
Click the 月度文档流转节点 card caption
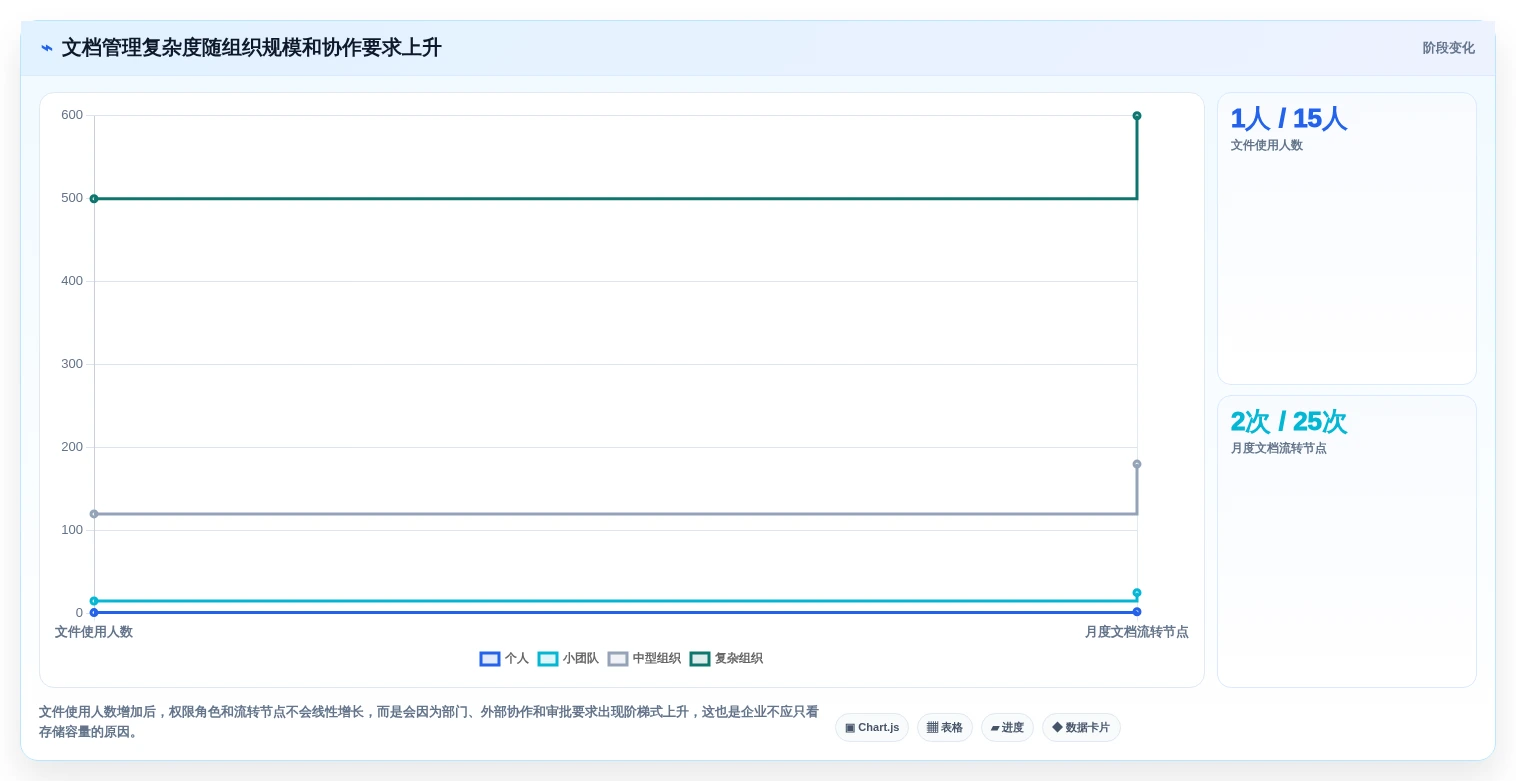pyautogui.click(x=1279, y=448)
